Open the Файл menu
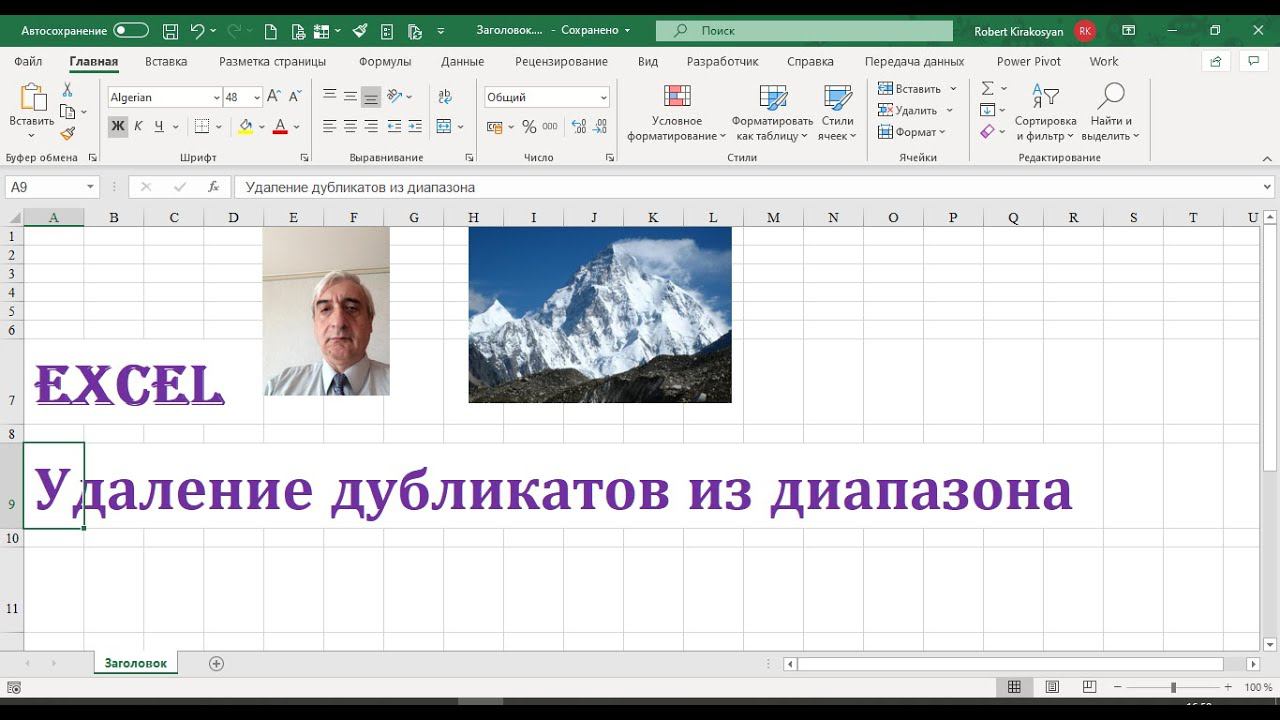Viewport: 1280px width, 720px height. 28,61
